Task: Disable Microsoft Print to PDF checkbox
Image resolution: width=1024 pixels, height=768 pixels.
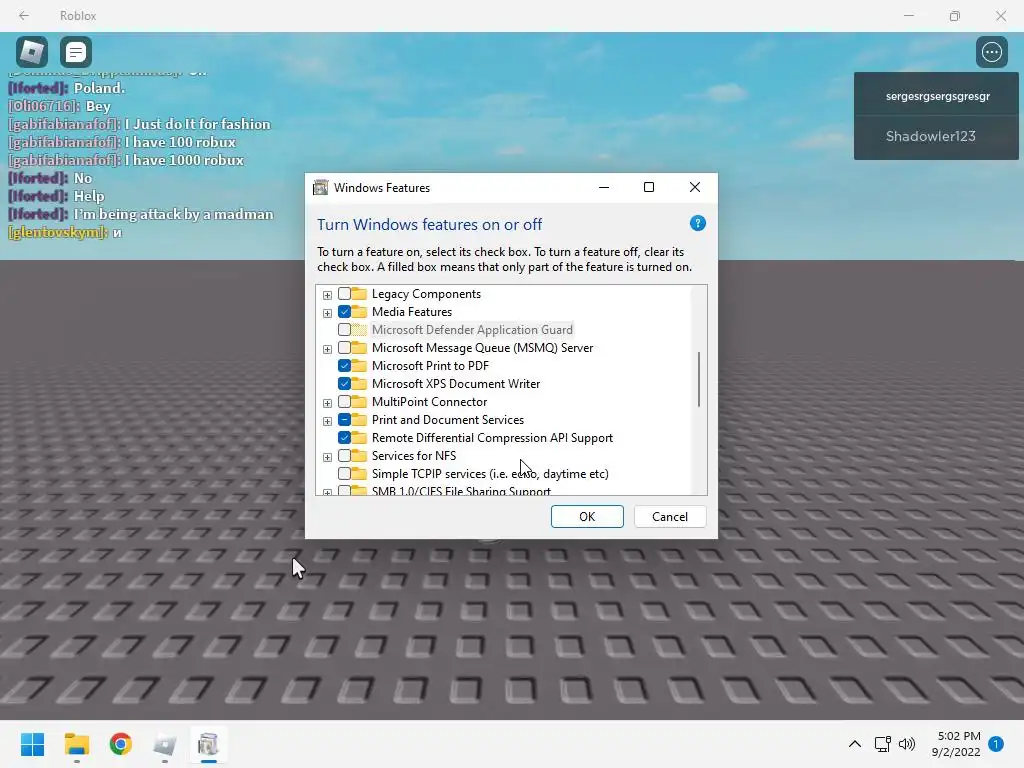Action: 344,366
